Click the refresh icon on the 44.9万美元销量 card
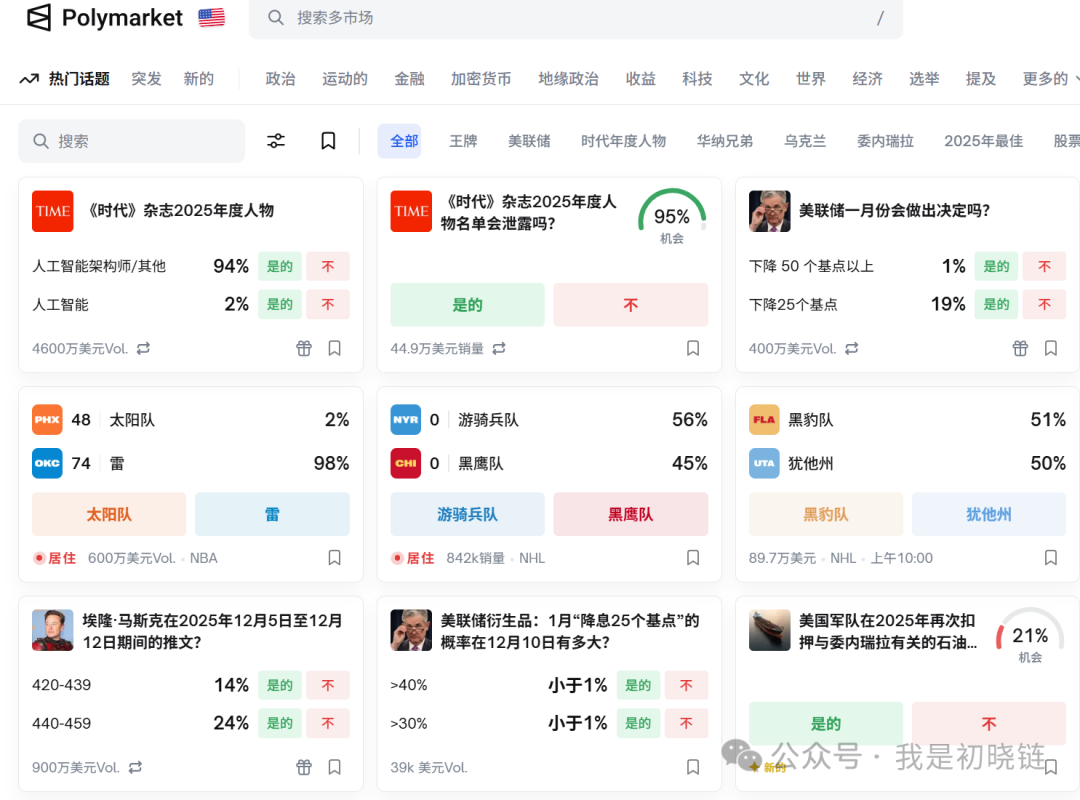 pyautogui.click(x=499, y=348)
